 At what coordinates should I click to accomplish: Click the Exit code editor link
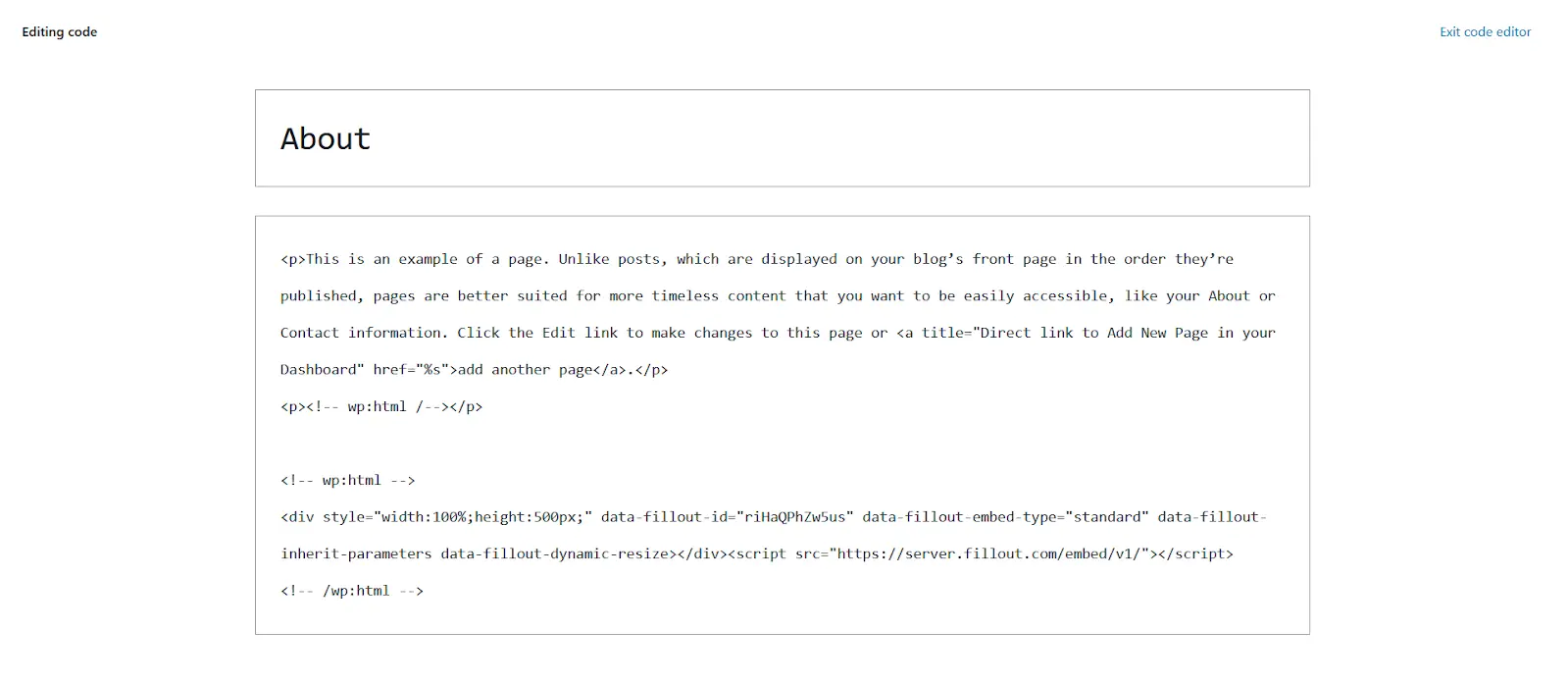(x=1485, y=31)
